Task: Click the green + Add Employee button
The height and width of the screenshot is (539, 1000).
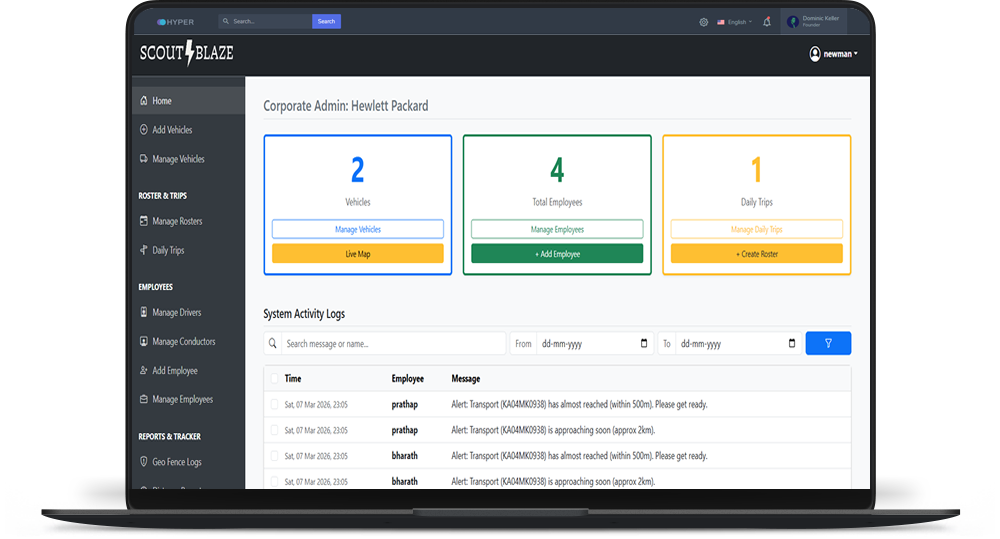Action: click(557, 254)
